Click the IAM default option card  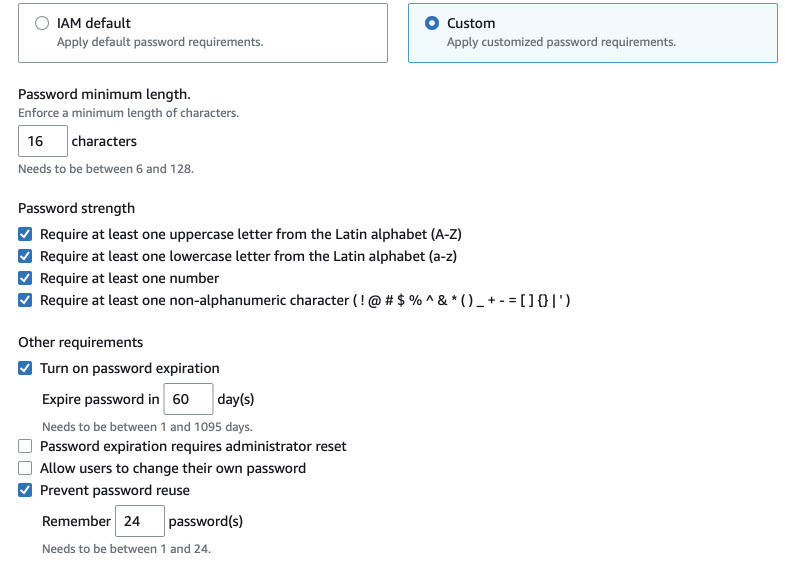coord(203,33)
